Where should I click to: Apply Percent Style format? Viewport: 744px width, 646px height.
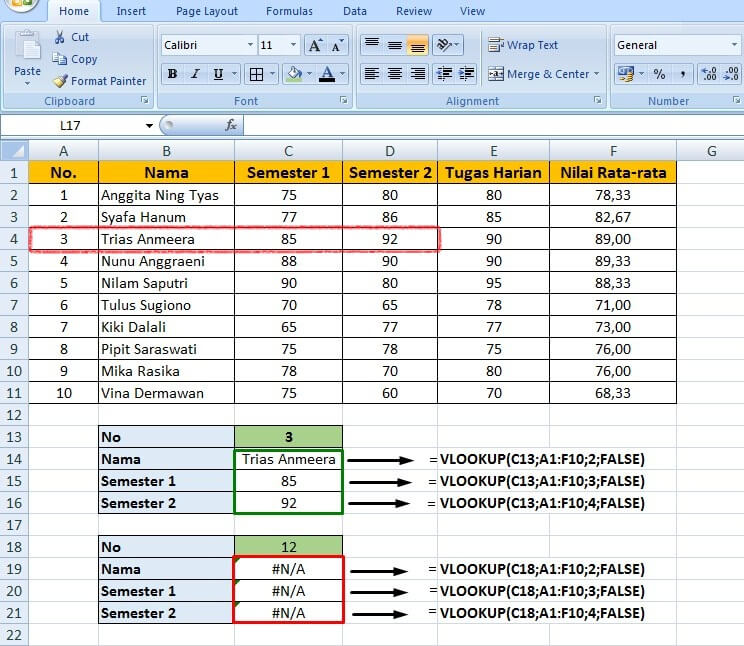click(x=659, y=74)
